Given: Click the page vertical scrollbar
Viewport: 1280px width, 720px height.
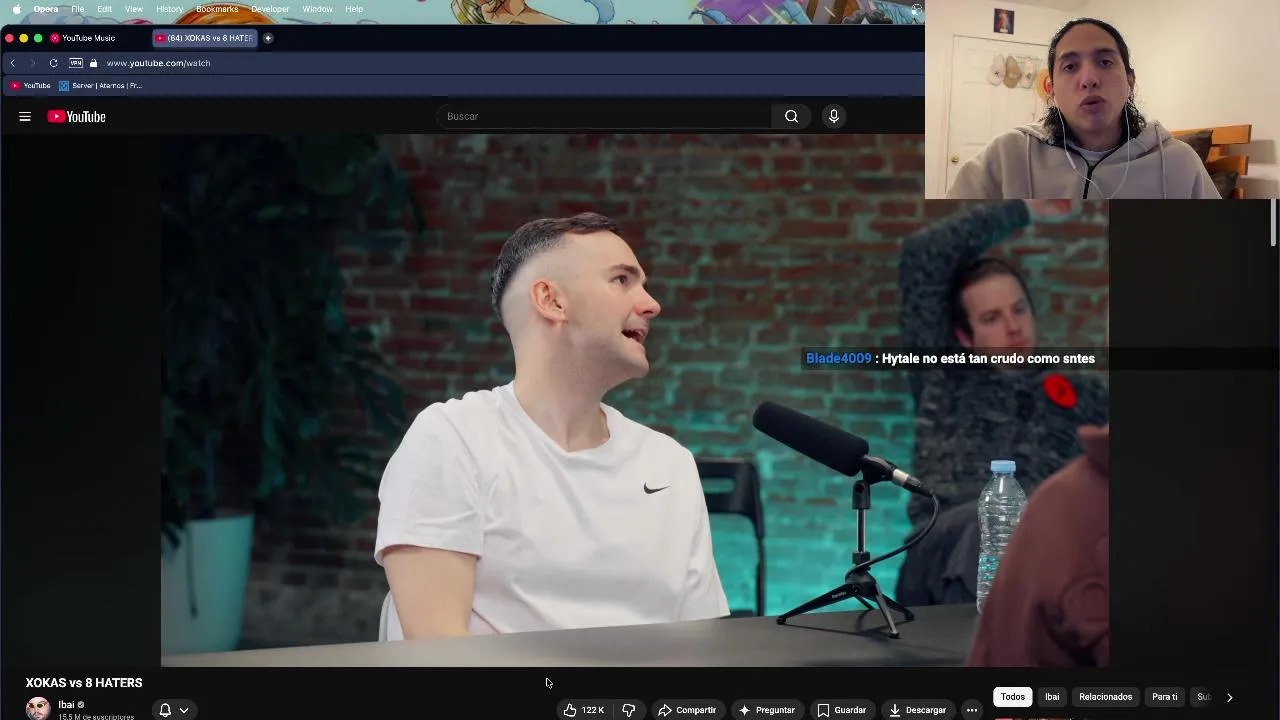Looking at the screenshot, I should click(1274, 222).
